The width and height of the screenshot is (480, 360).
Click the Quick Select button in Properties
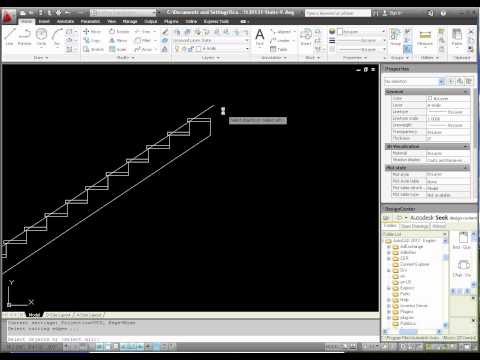coord(469,81)
